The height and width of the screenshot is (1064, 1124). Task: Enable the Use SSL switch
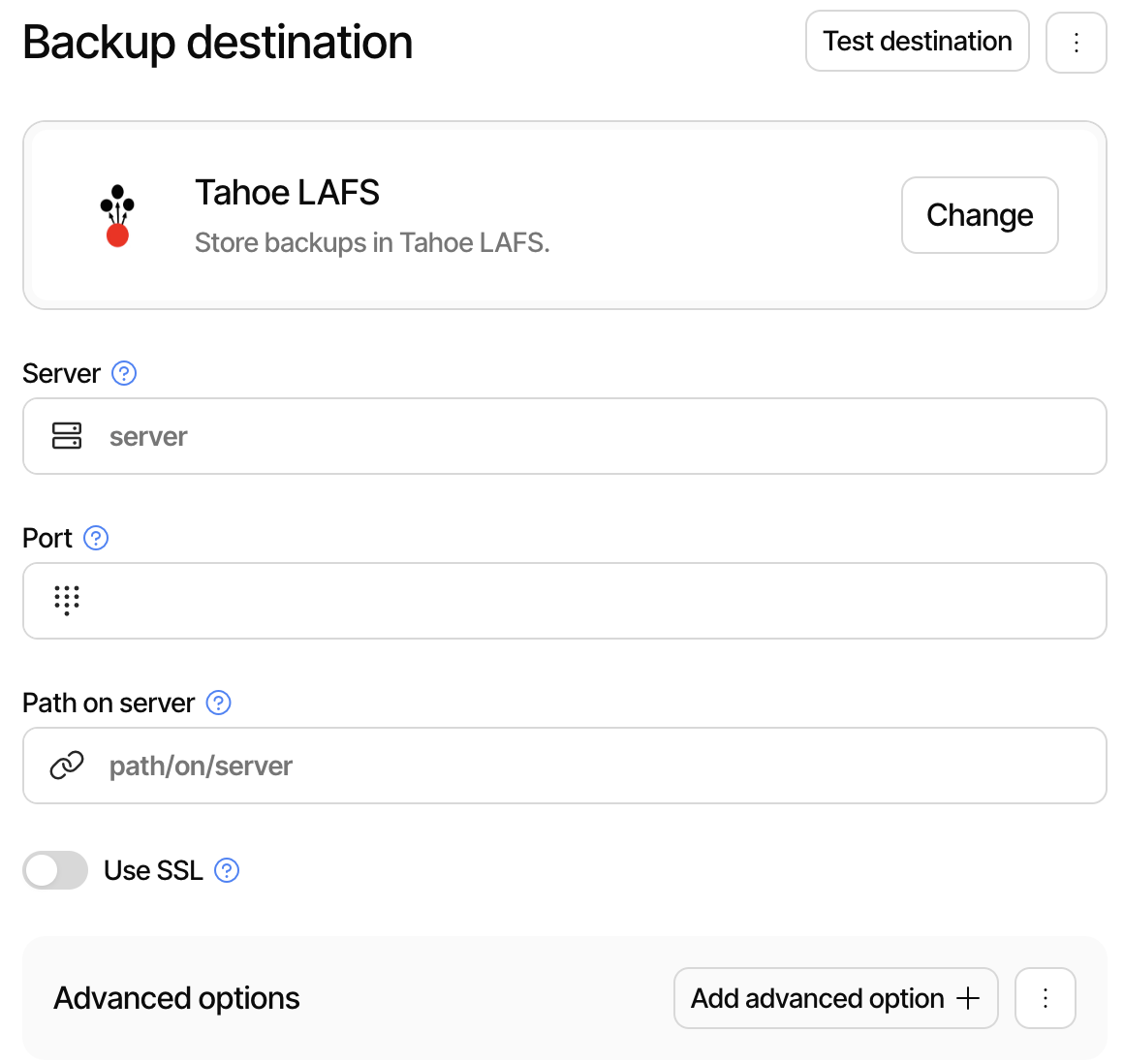coord(55,870)
